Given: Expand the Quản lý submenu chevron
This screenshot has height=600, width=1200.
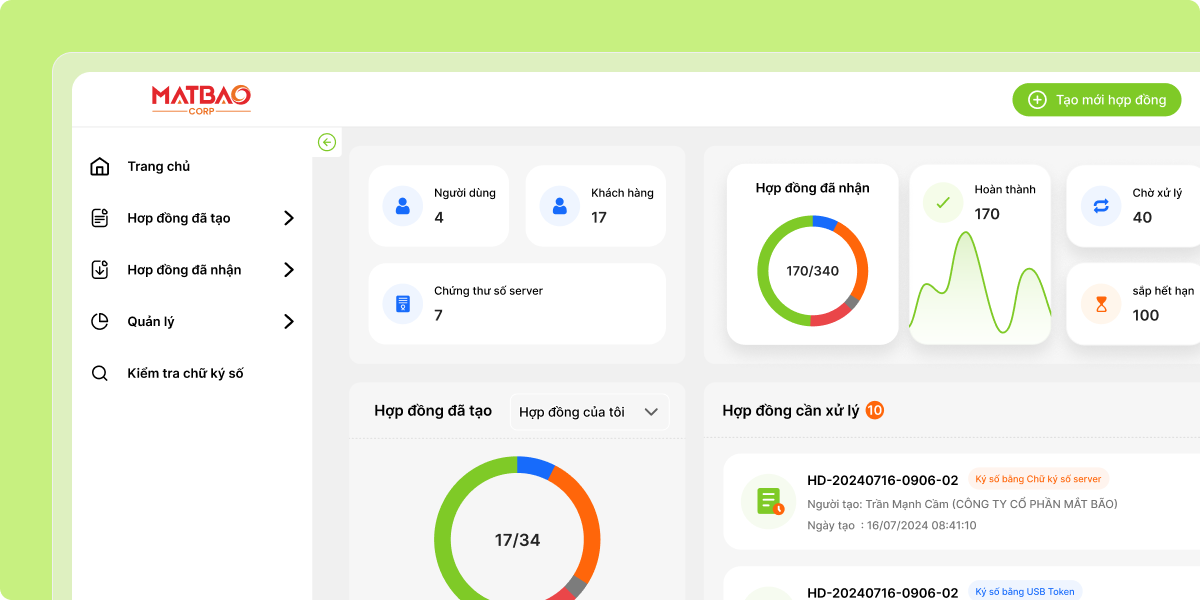Looking at the screenshot, I should coord(289,322).
